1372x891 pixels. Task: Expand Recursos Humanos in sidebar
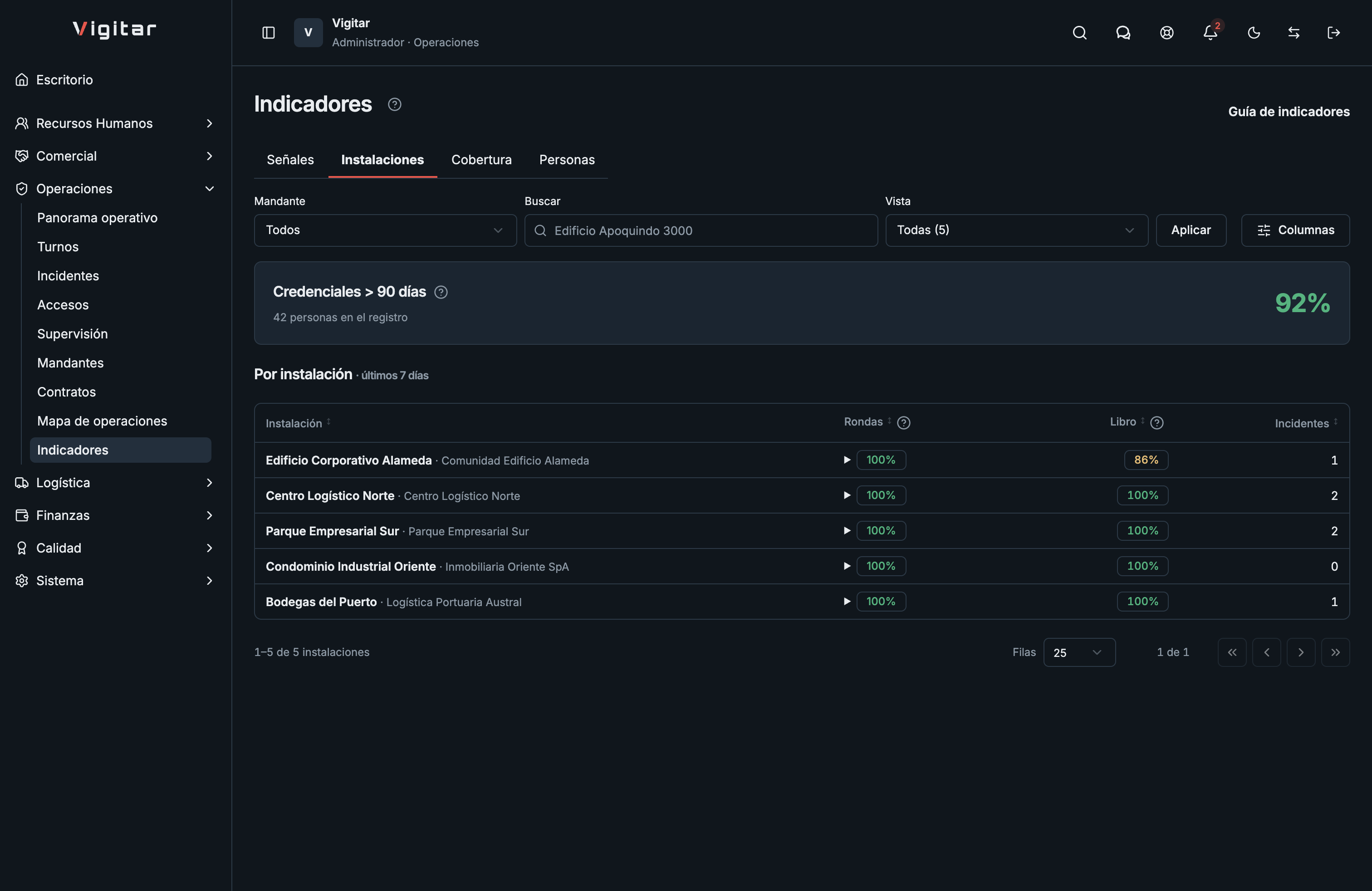114,123
